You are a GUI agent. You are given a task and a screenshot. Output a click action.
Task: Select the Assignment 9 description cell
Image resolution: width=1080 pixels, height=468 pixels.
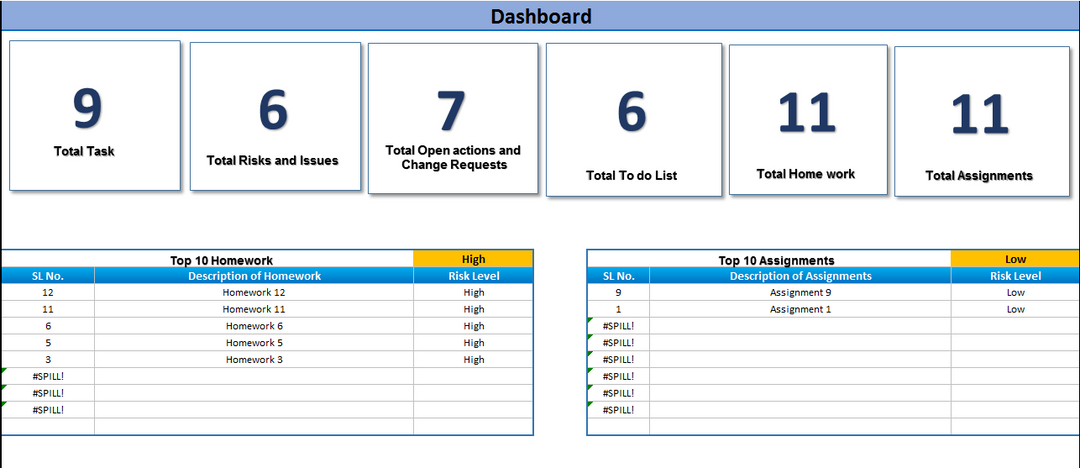click(x=800, y=293)
